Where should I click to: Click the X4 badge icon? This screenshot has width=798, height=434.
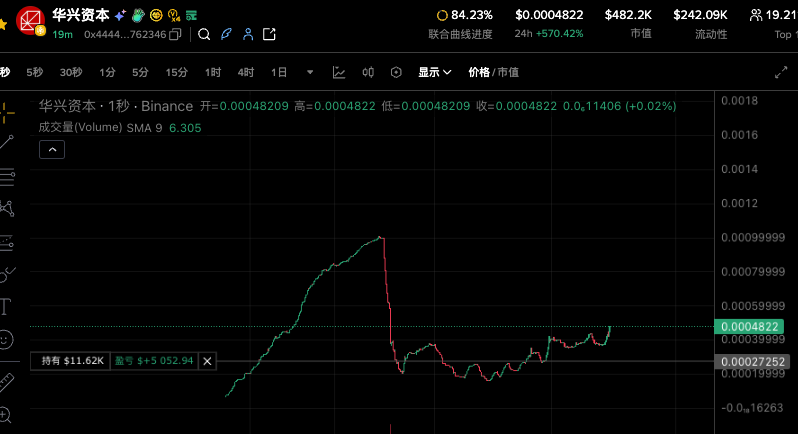point(174,15)
